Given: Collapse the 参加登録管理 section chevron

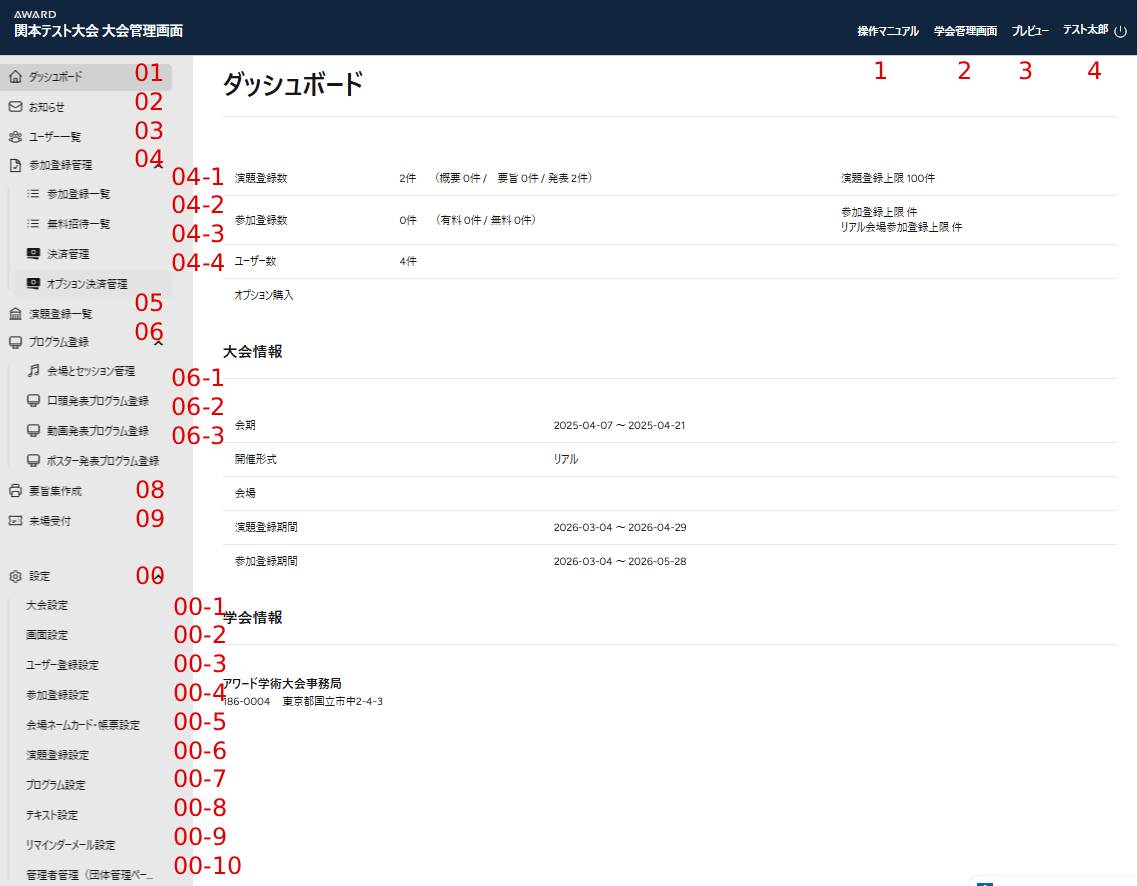Looking at the screenshot, I should point(158,165).
